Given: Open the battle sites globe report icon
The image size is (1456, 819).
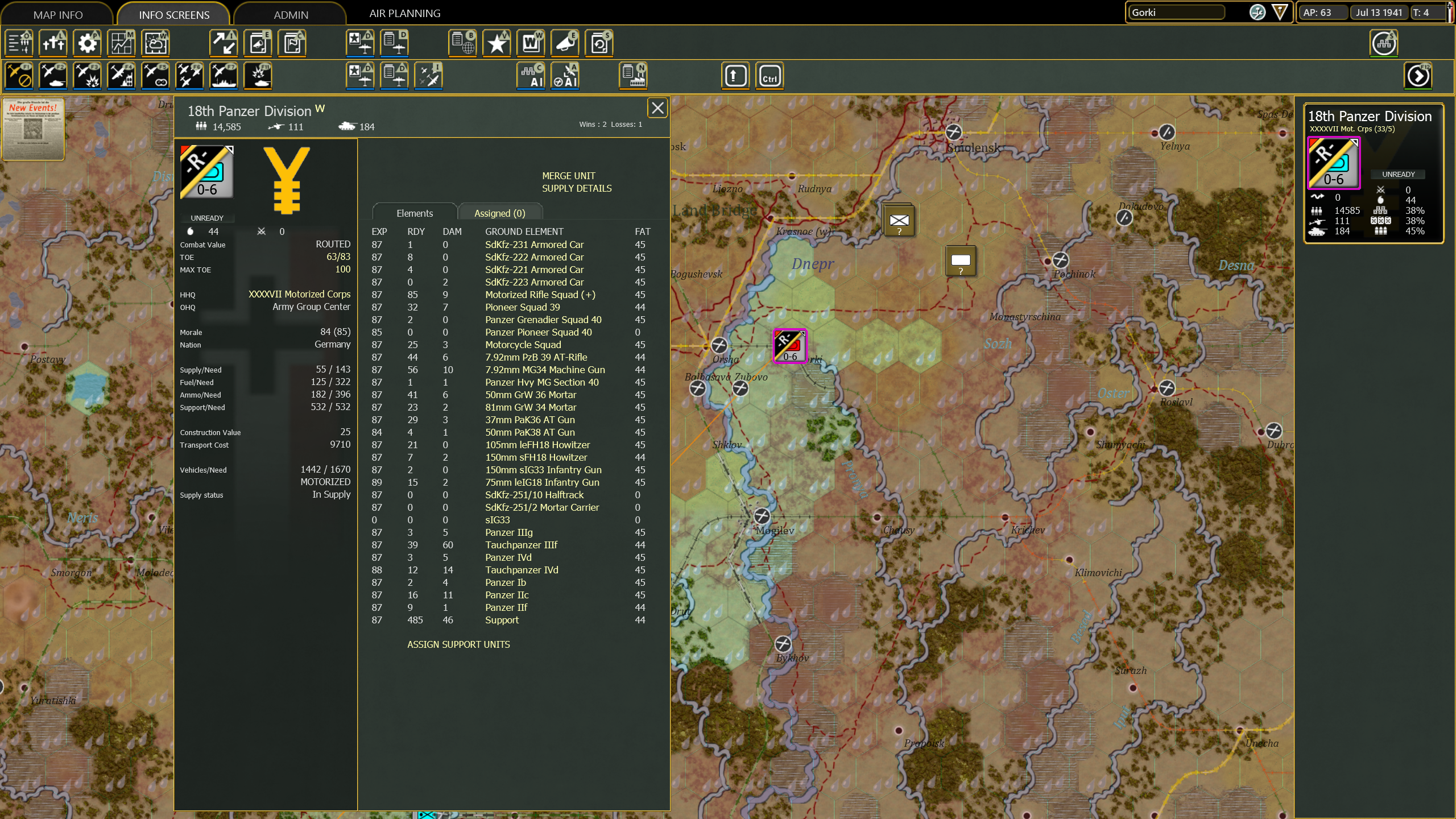Looking at the screenshot, I should tap(463, 43).
